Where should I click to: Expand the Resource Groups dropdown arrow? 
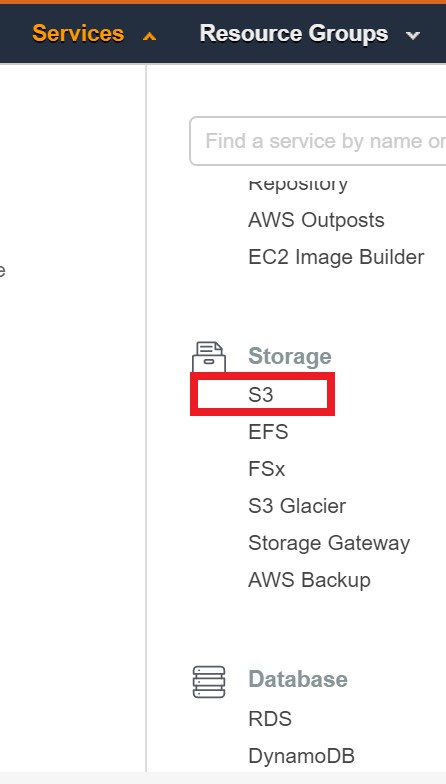tap(412, 36)
